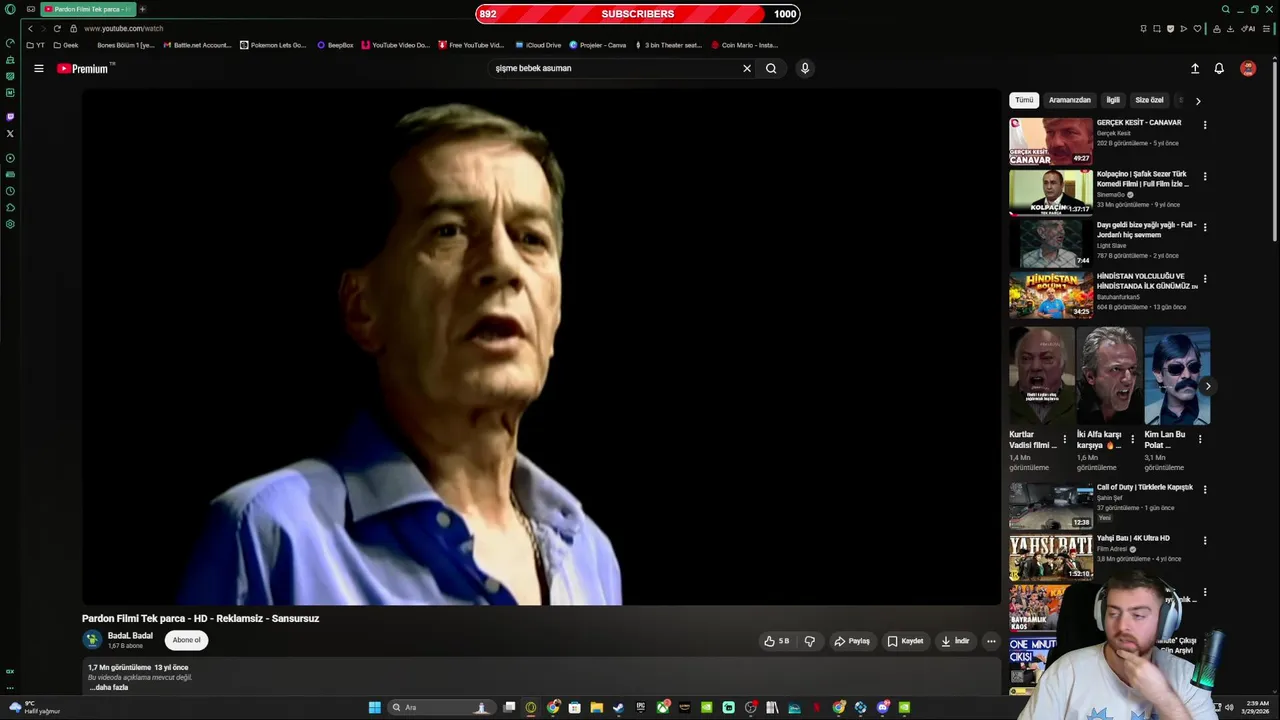Open browser heart bookmarks icon

click(x=1197, y=28)
